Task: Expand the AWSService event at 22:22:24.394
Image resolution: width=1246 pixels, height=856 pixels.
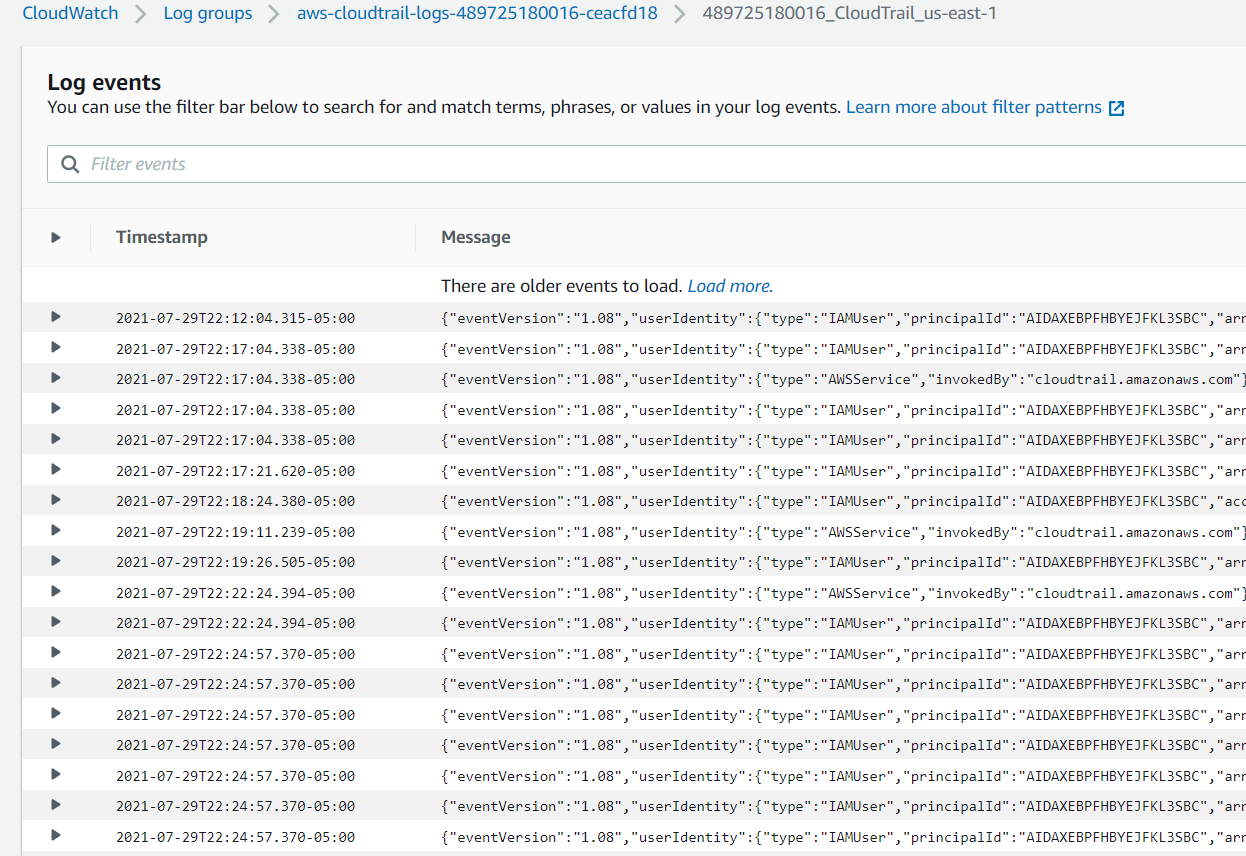Action: [56, 592]
